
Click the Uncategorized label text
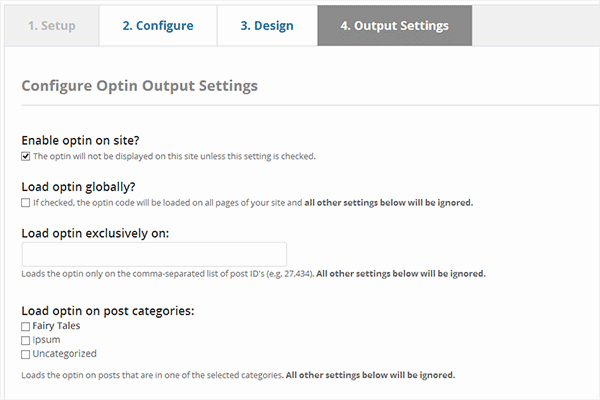[64, 354]
